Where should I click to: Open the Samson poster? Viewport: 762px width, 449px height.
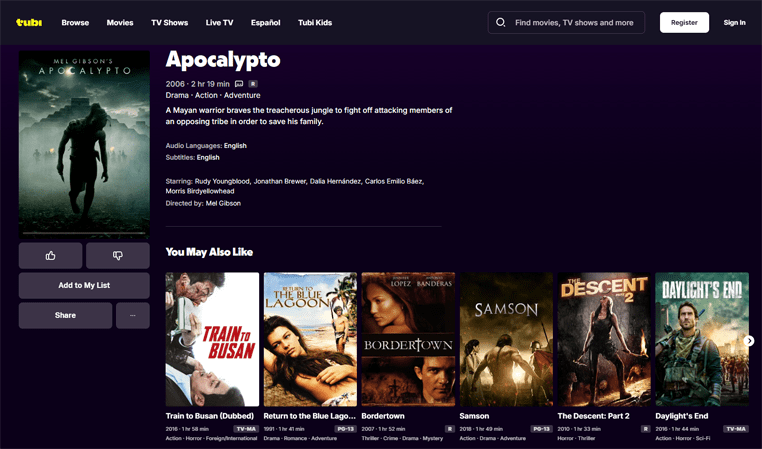point(506,339)
